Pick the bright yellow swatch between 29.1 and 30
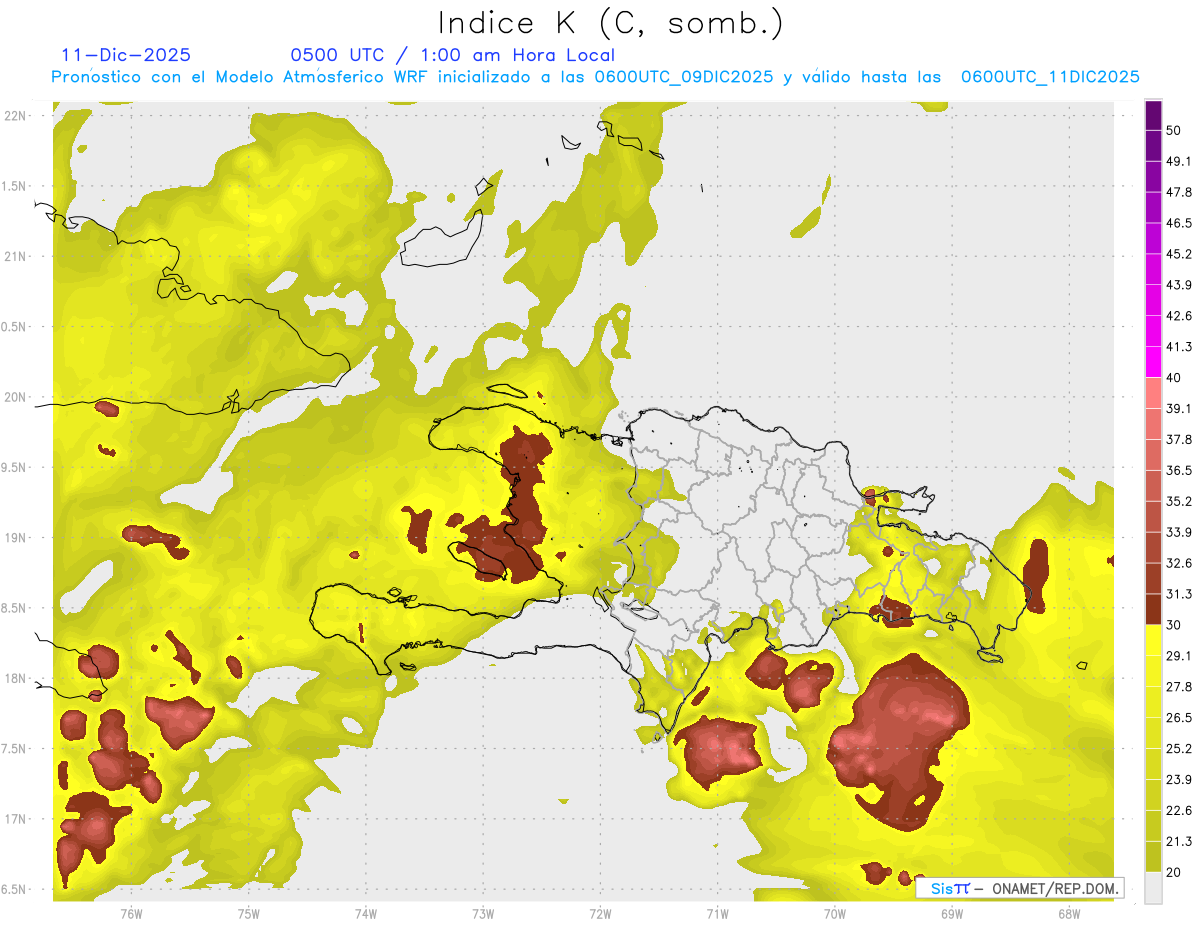 (x=1154, y=640)
